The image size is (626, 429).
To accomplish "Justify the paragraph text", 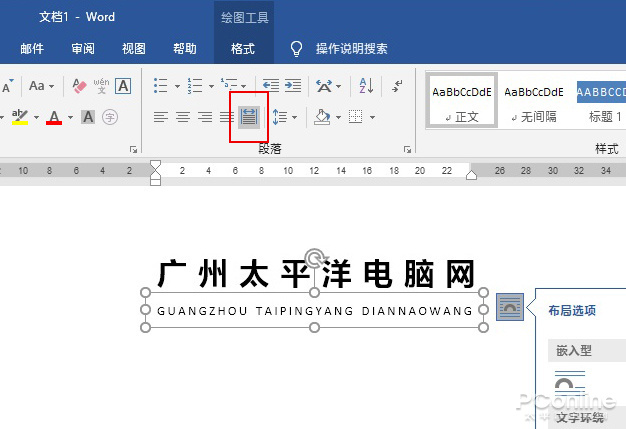I will (x=226, y=117).
